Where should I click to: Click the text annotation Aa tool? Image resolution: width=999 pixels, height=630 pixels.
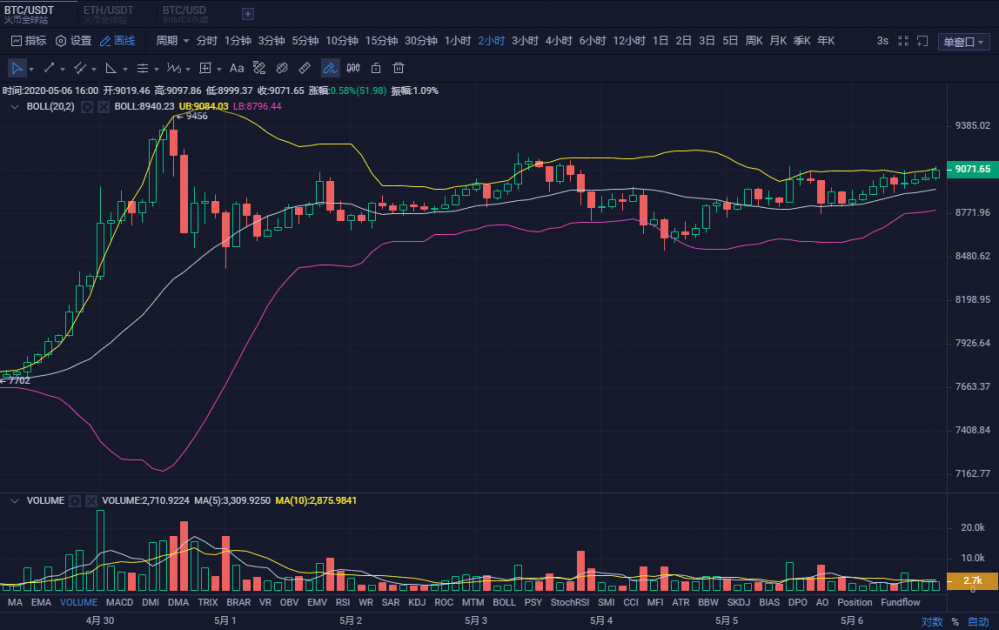pyautogui.click(x=237, y=68)
